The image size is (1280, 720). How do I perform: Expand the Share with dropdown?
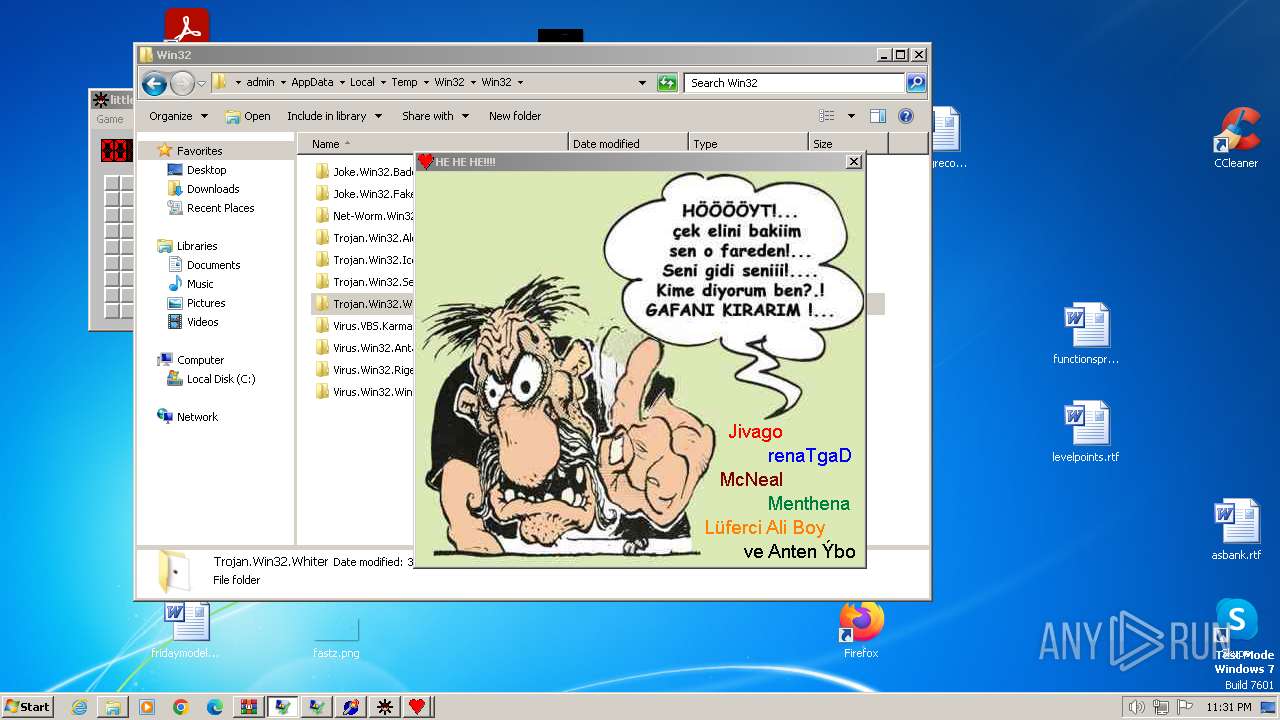click(435, 116)
